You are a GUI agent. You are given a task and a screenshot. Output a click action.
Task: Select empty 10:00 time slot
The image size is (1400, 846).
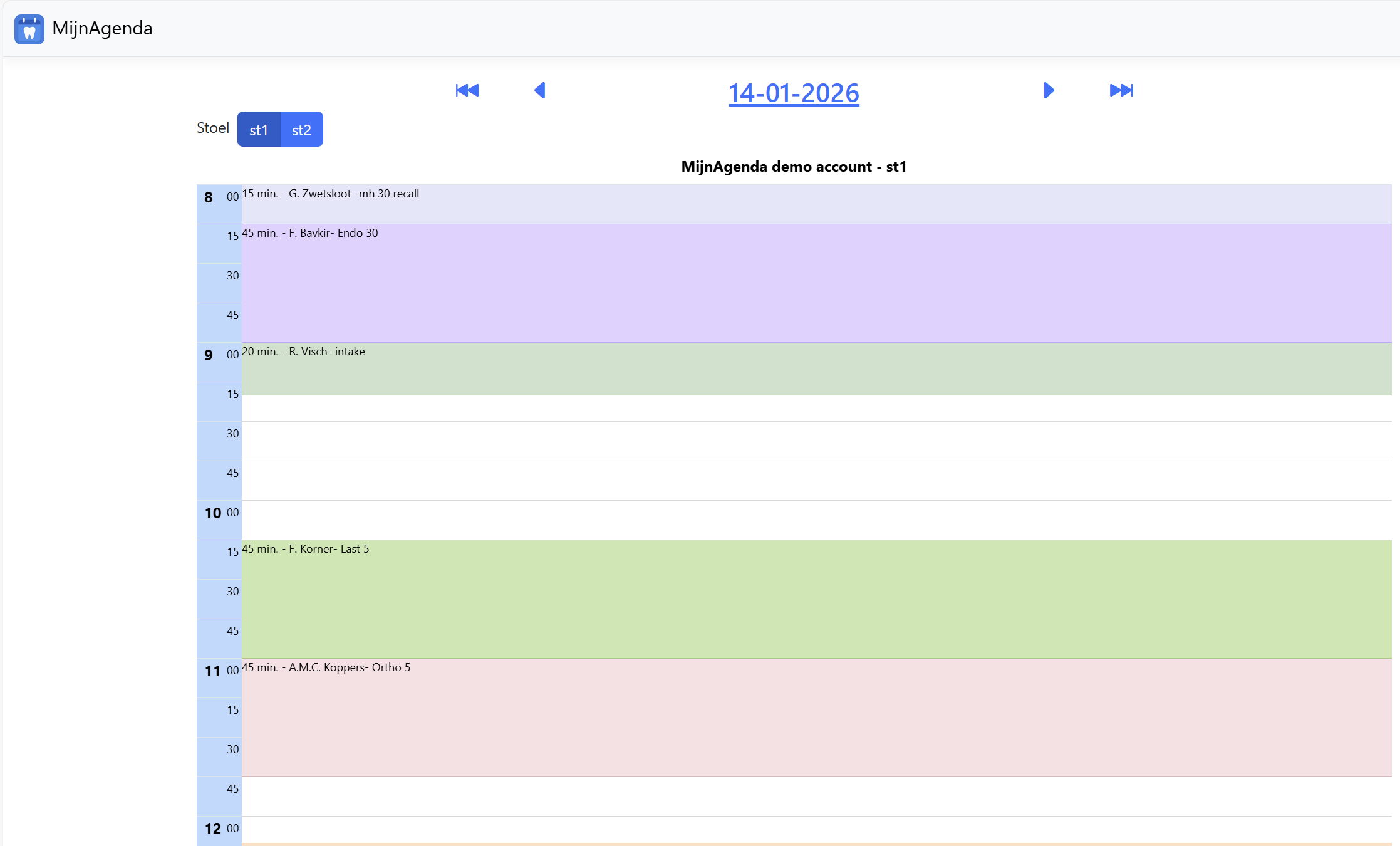[x=814, y=520]
